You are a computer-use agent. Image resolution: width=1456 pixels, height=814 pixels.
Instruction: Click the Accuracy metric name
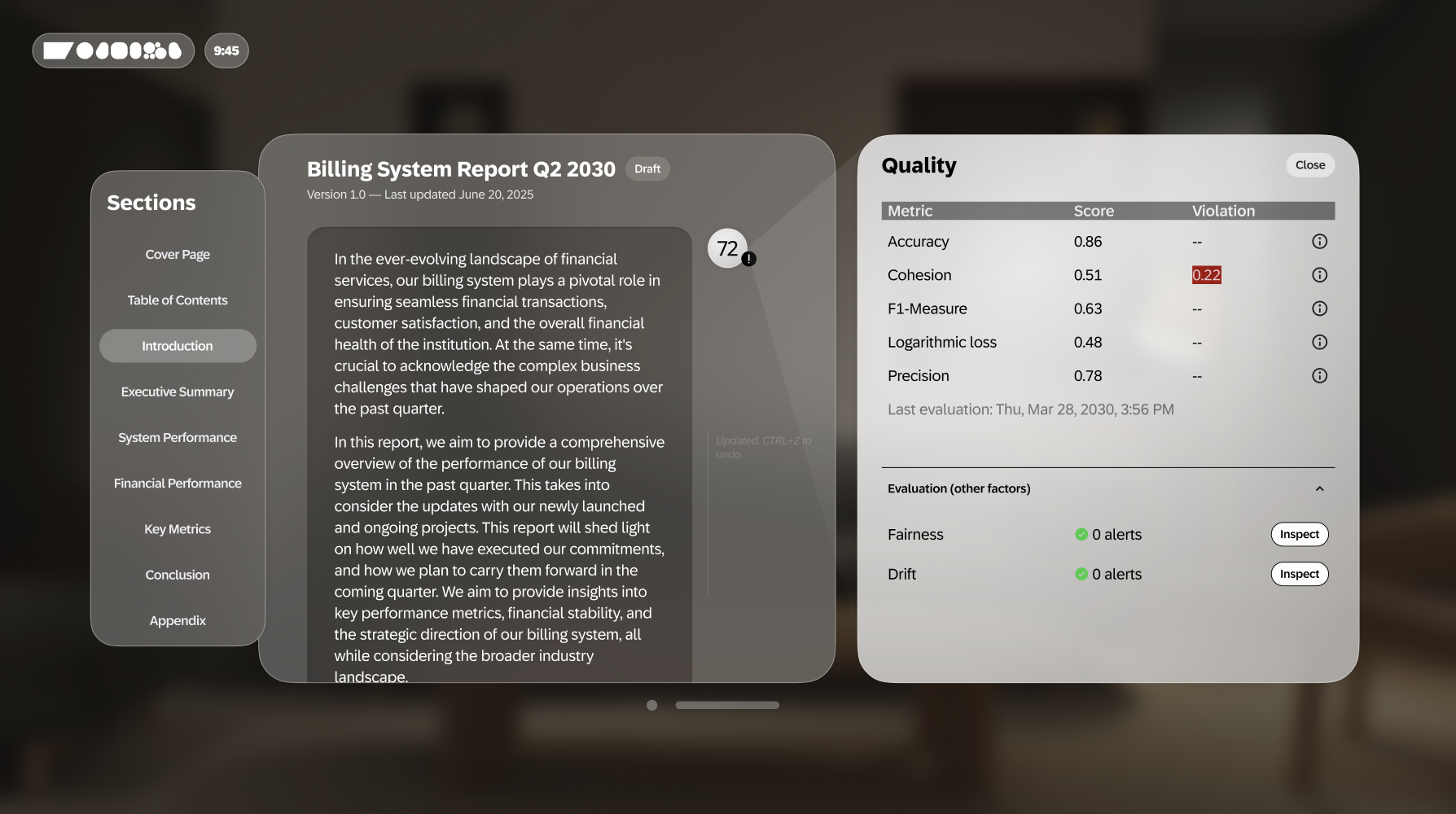click(x=919, y=242)
